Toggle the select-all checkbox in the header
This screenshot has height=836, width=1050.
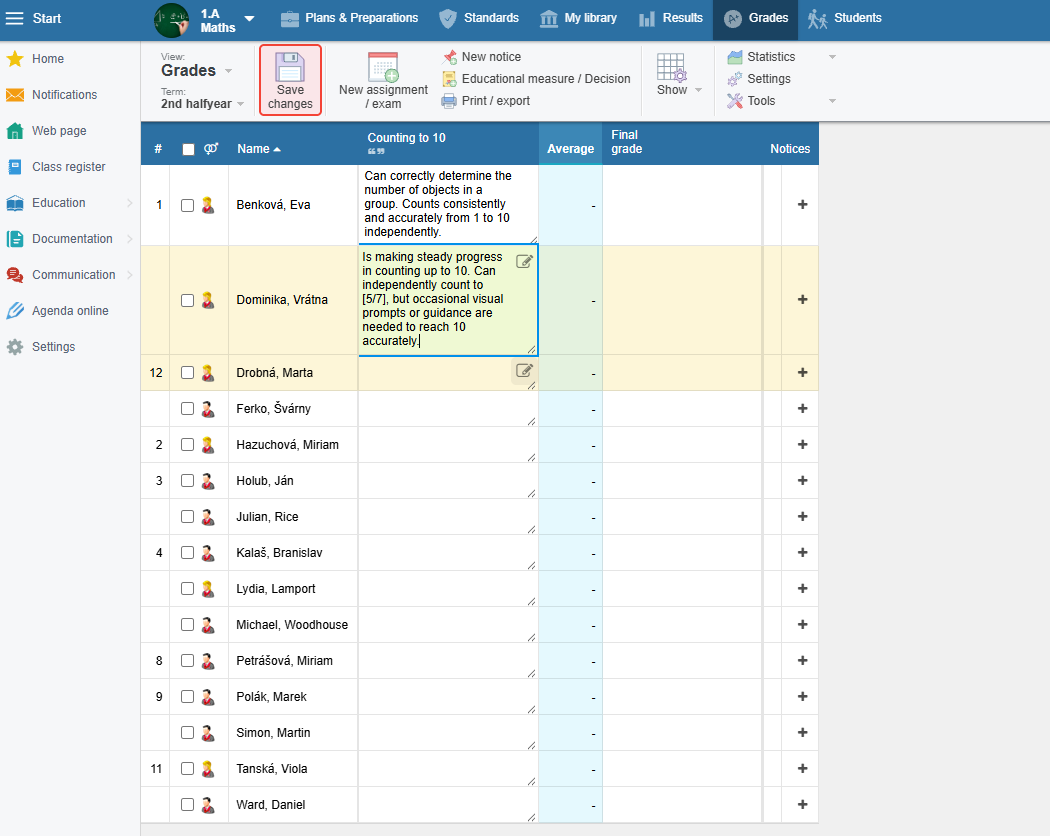(188, 149)
